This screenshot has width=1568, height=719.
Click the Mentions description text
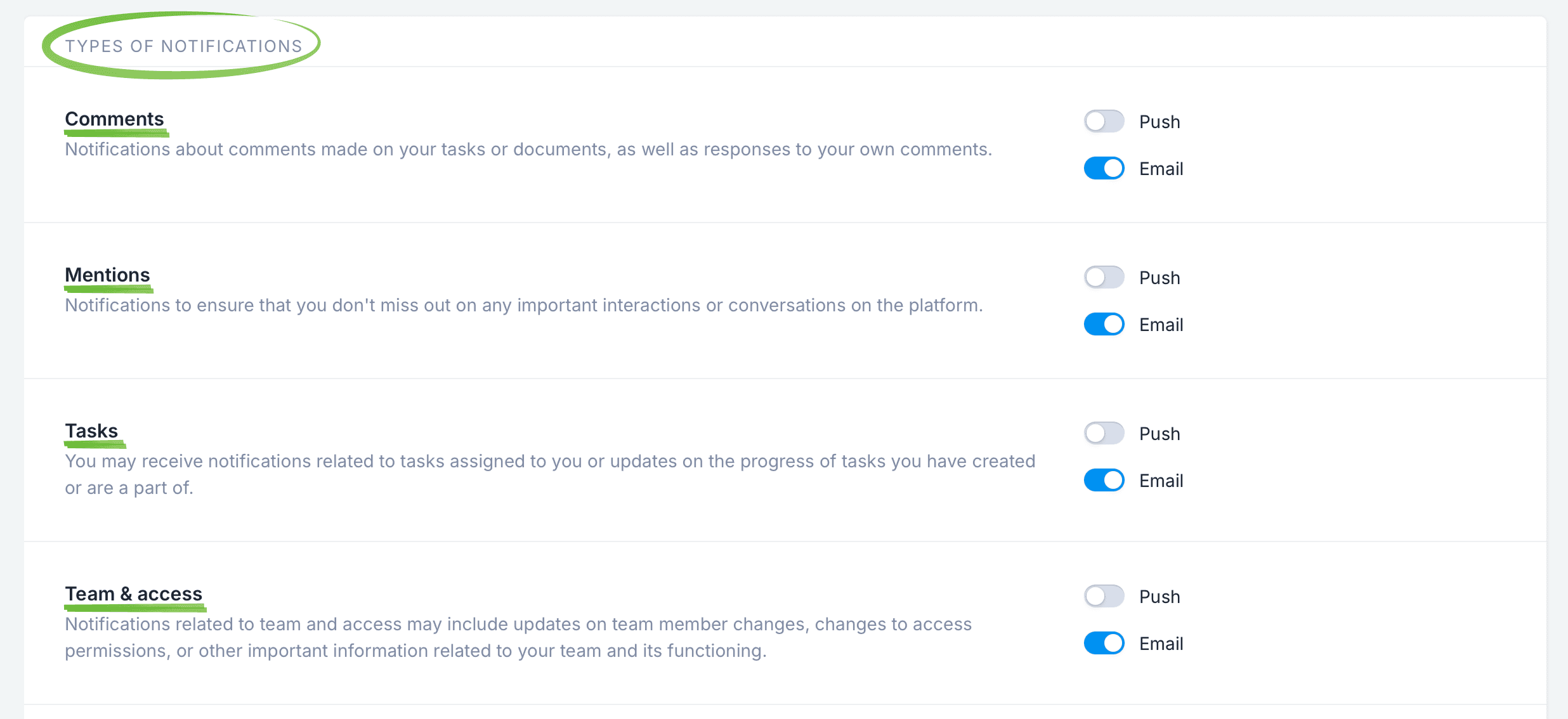pyautogui.click(x=523, y=306)
